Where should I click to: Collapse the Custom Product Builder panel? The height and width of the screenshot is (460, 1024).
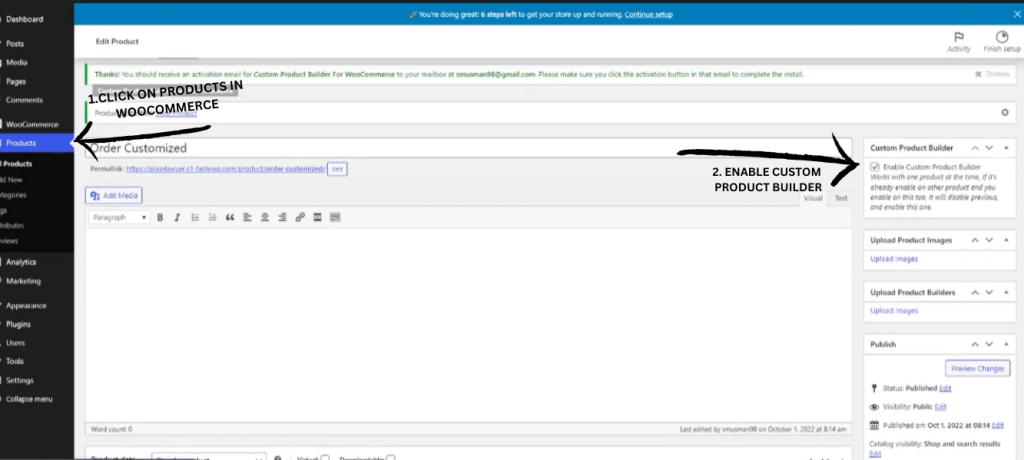(1006, 148)
